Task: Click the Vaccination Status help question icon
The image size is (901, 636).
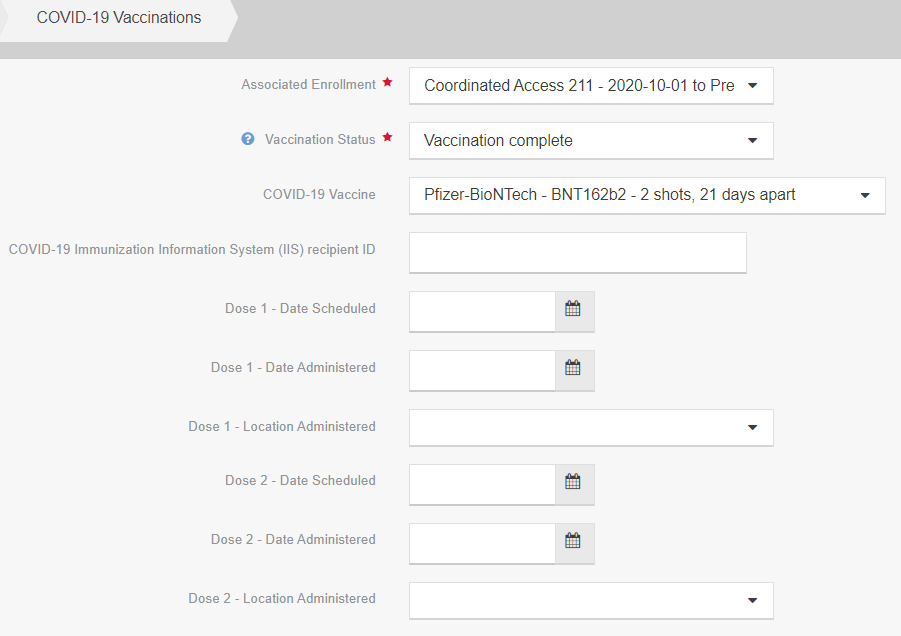Action: tap(248, 140)
